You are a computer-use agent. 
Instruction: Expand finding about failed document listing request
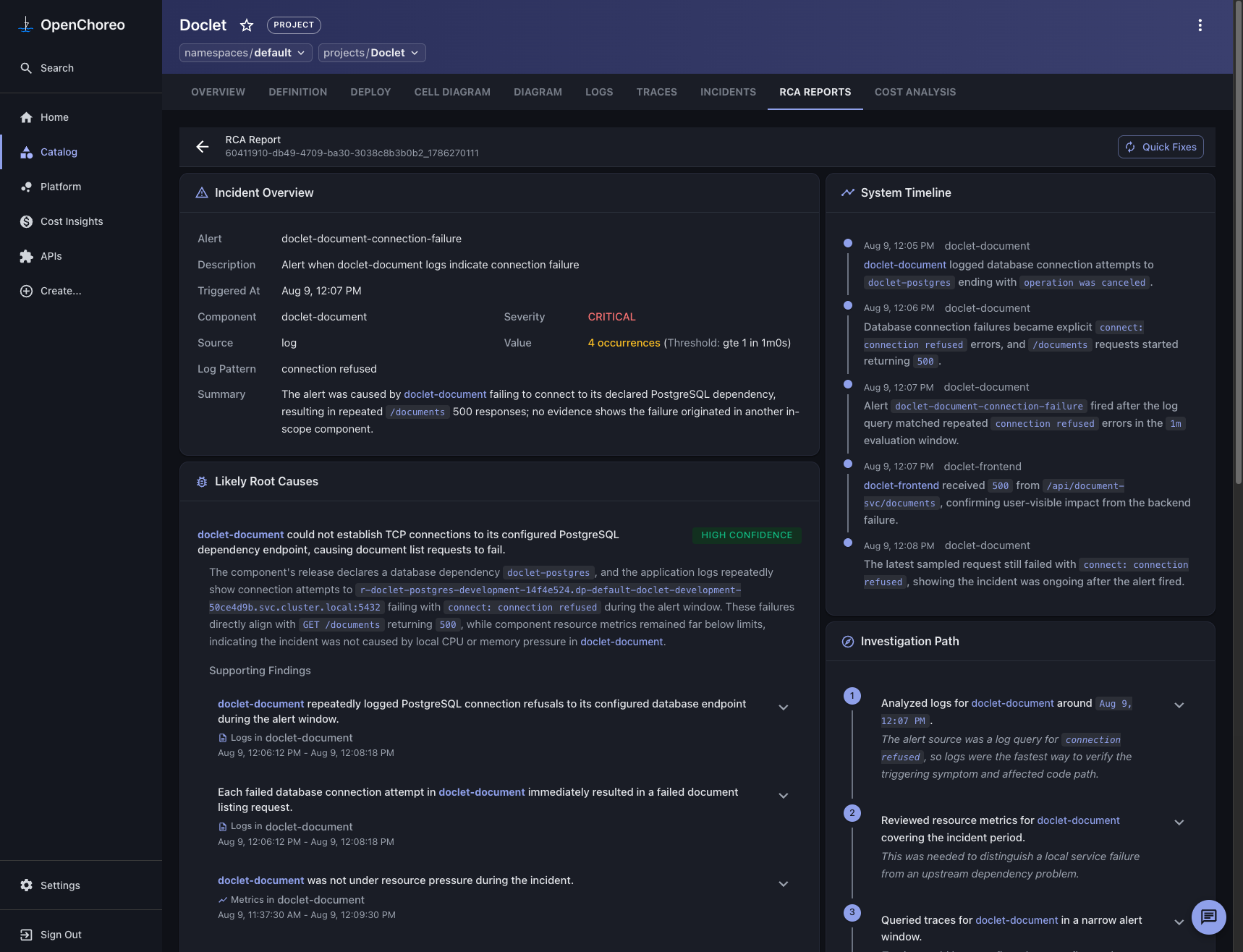point(783,796)
